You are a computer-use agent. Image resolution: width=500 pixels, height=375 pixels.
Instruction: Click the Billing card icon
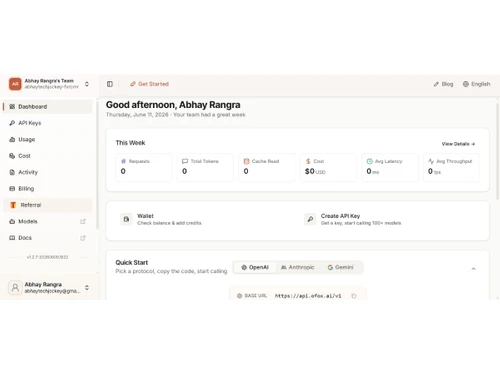12,188
